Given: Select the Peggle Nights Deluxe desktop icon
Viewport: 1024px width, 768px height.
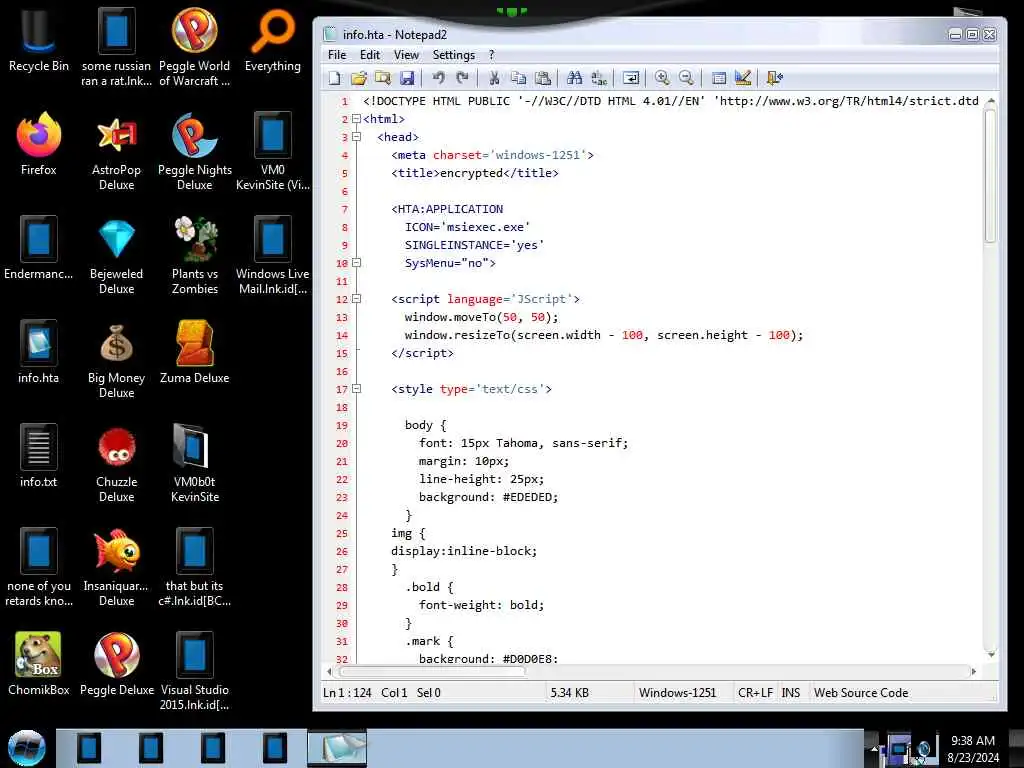Looking at the screenshot, I should [195, 152].
